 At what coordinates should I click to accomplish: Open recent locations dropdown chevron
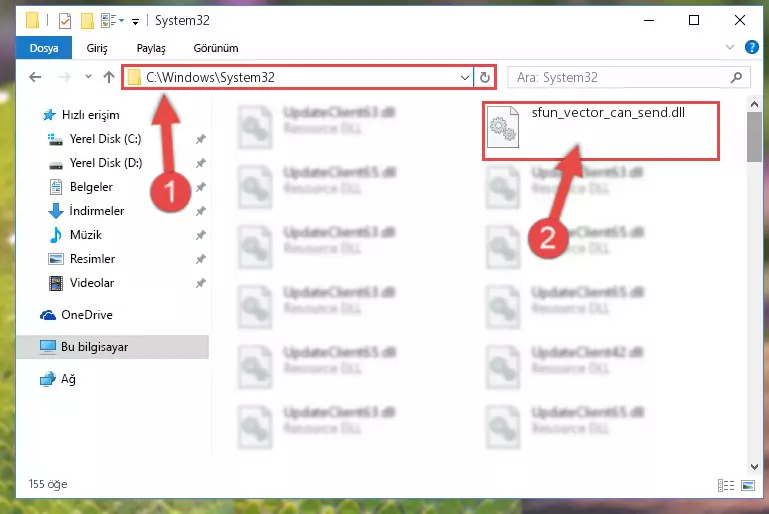[88, 77]
